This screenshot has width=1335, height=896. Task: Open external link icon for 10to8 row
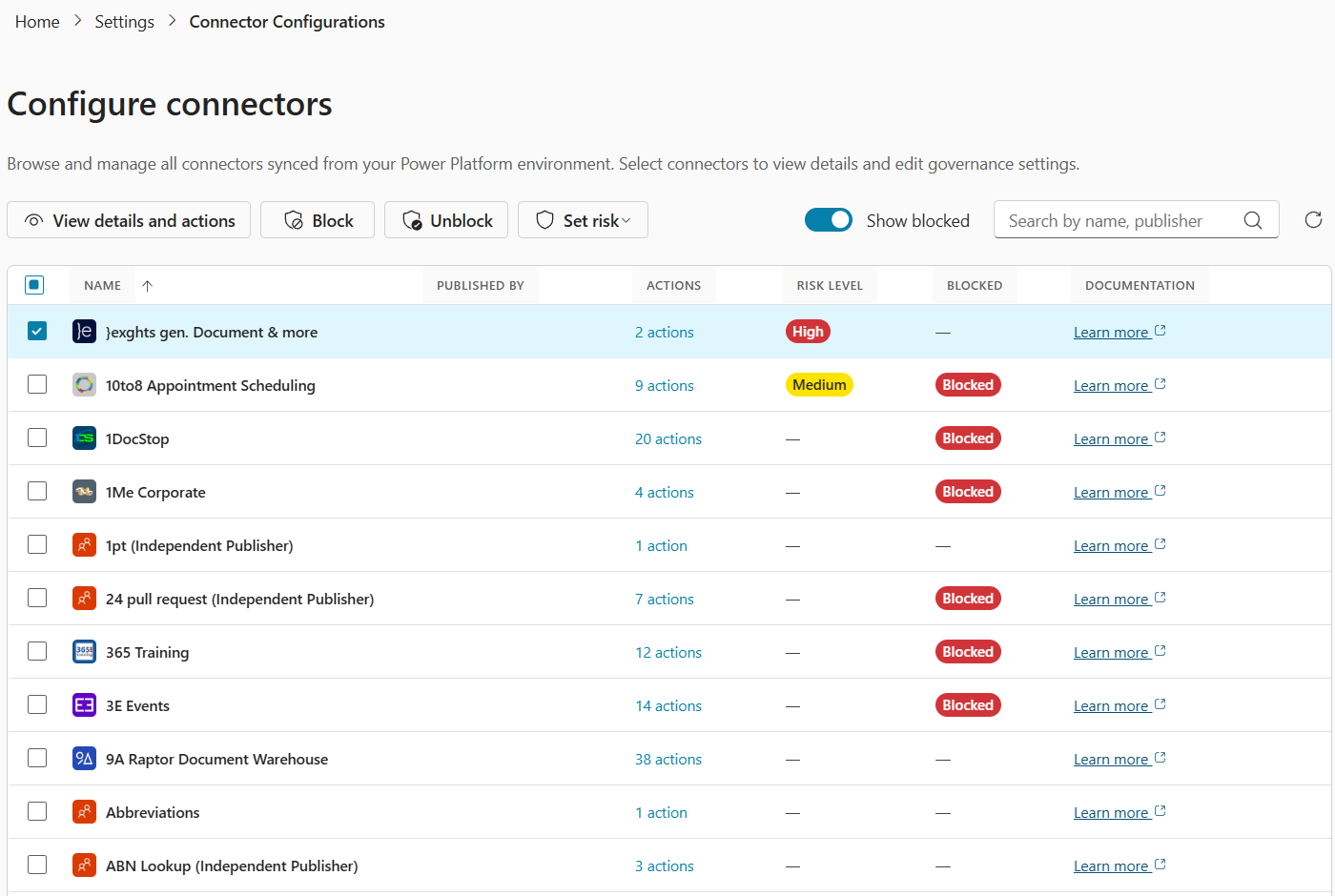pos(1160,384)
